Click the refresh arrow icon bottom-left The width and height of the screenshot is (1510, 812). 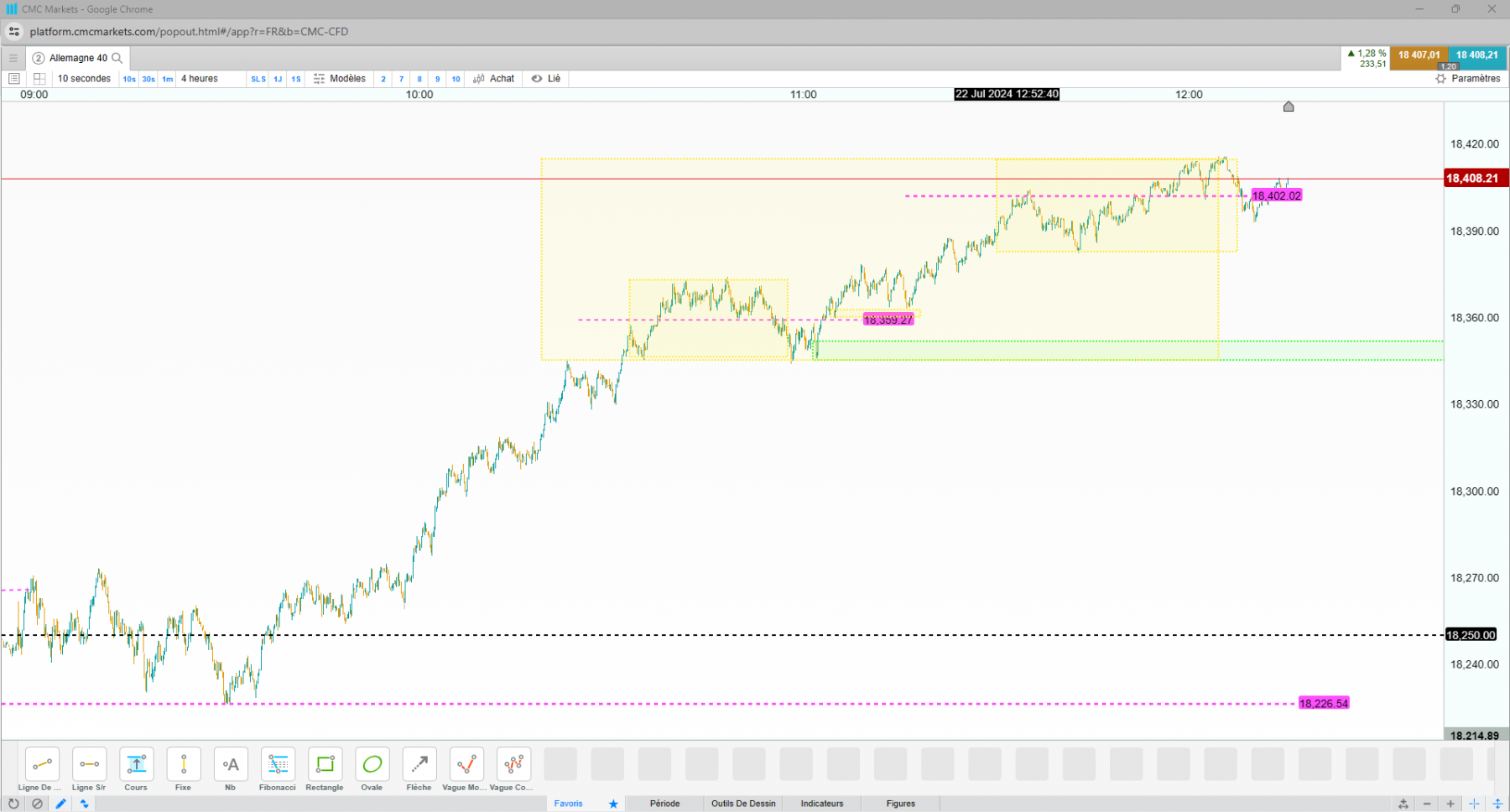13,804
